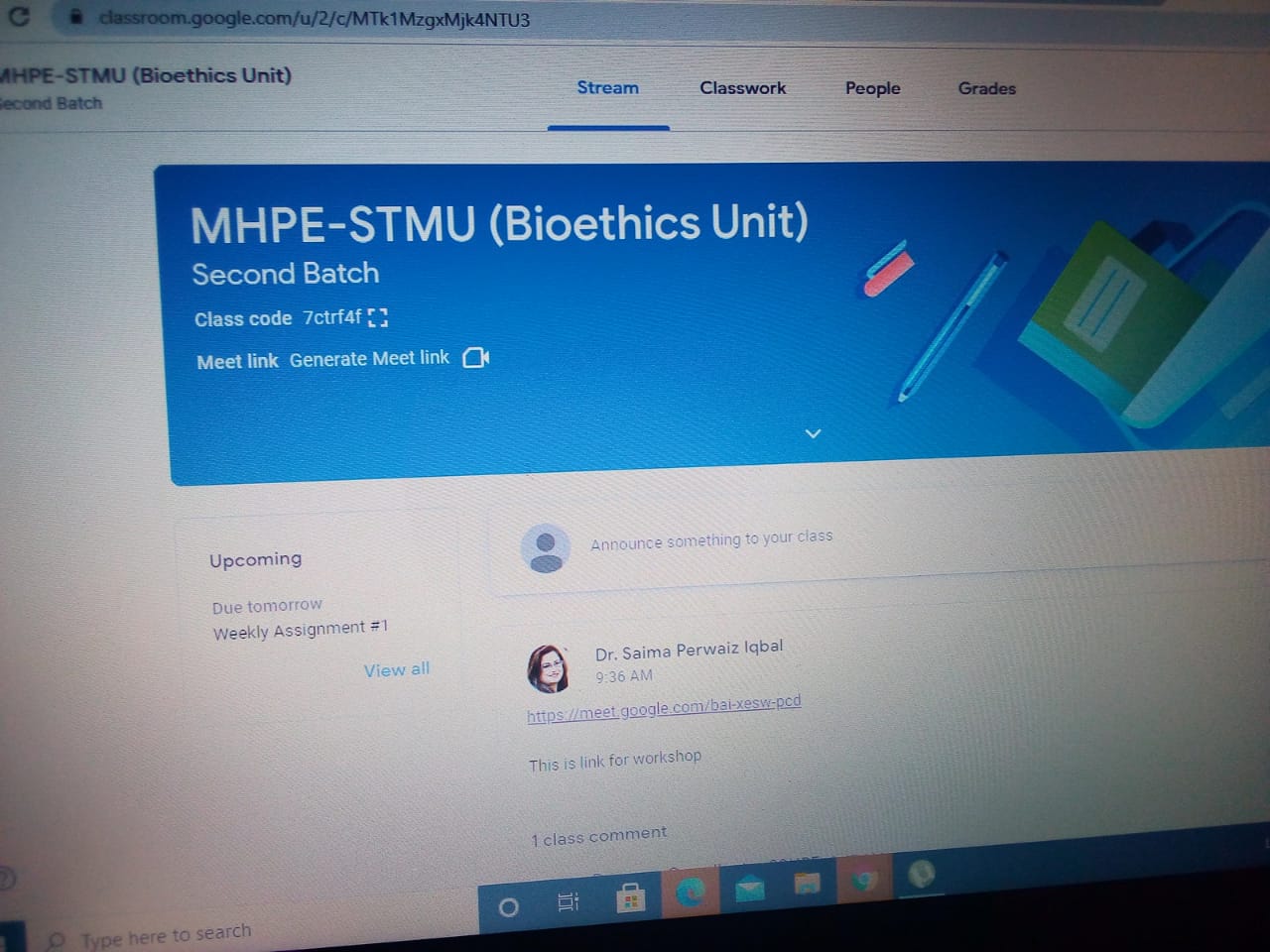This screenshot has height=952, width=1270.
Task: Click the Cortana circle icon
Action: pos(509,906)
